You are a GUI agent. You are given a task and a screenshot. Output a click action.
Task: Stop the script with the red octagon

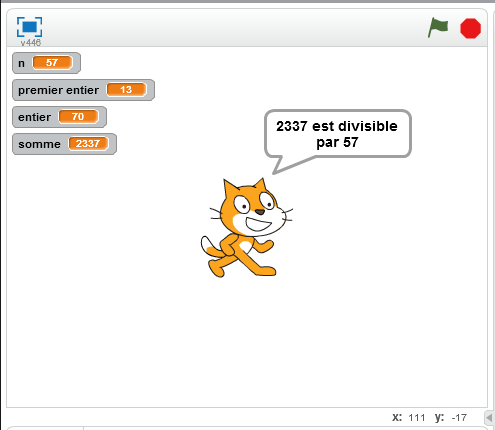pyautogui.click(x=470, y=28)
